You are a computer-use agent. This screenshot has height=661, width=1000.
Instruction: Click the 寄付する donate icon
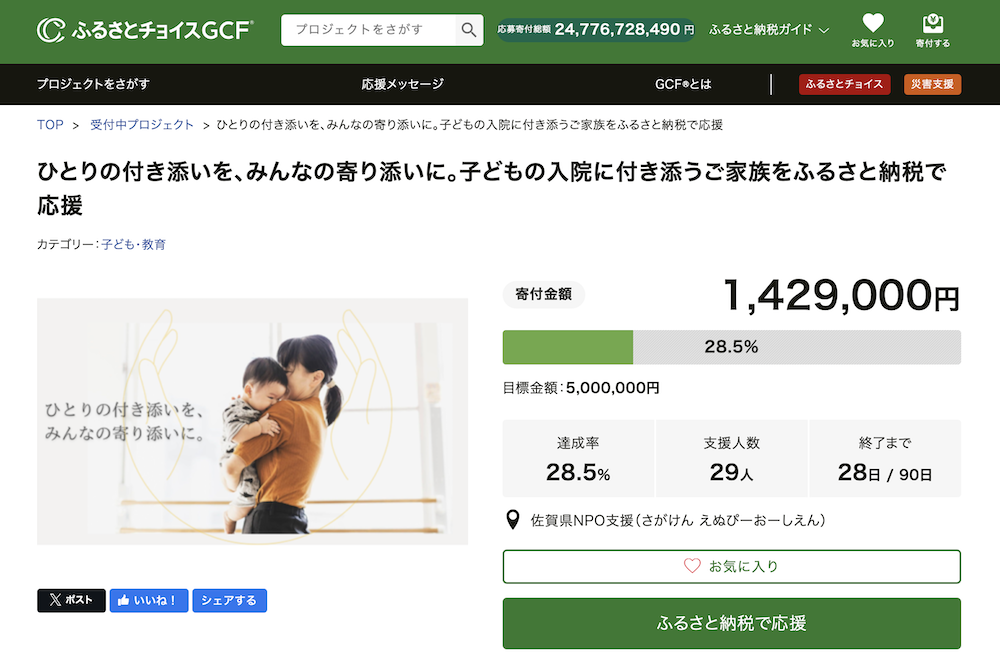click(932, 30)
